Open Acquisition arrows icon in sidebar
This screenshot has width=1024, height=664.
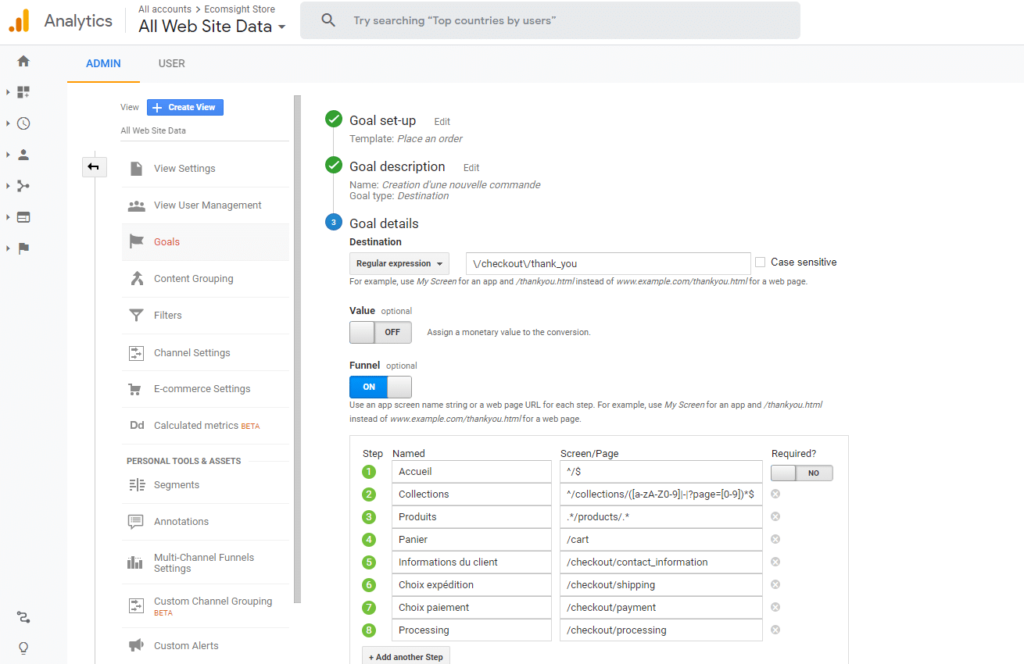(24, 186)
